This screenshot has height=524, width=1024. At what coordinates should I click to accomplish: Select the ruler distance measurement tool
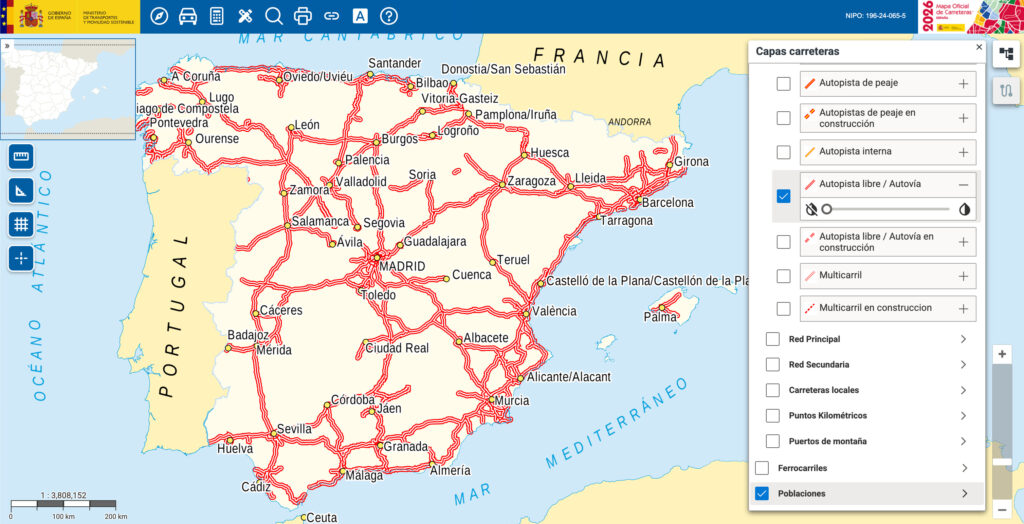point(21,156)
